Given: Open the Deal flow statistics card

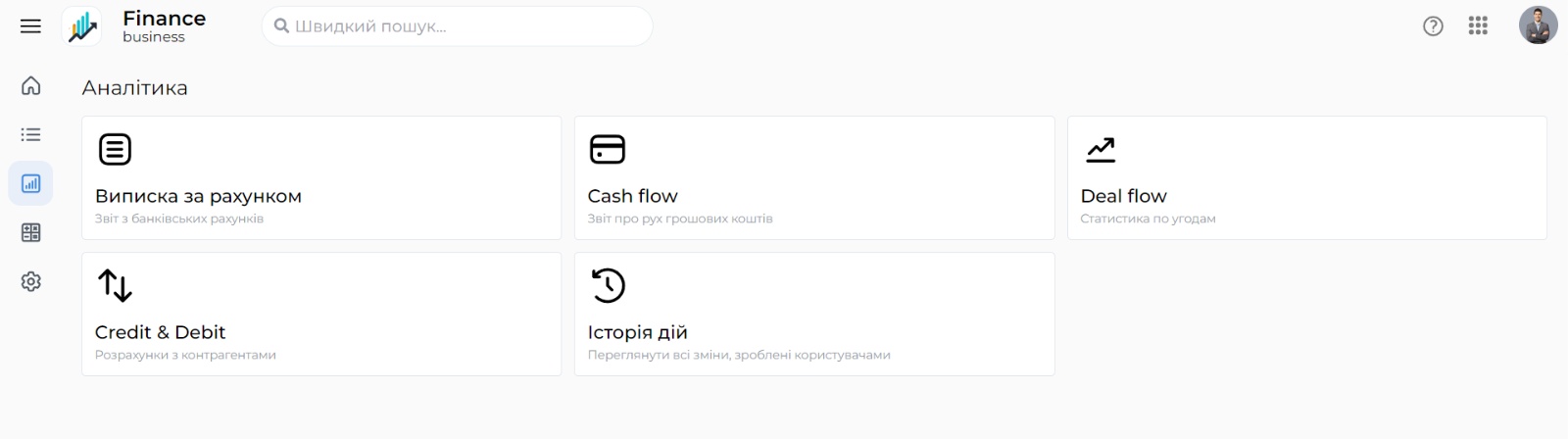Looking at the screenshot, I should click(x=1306, y=178).
